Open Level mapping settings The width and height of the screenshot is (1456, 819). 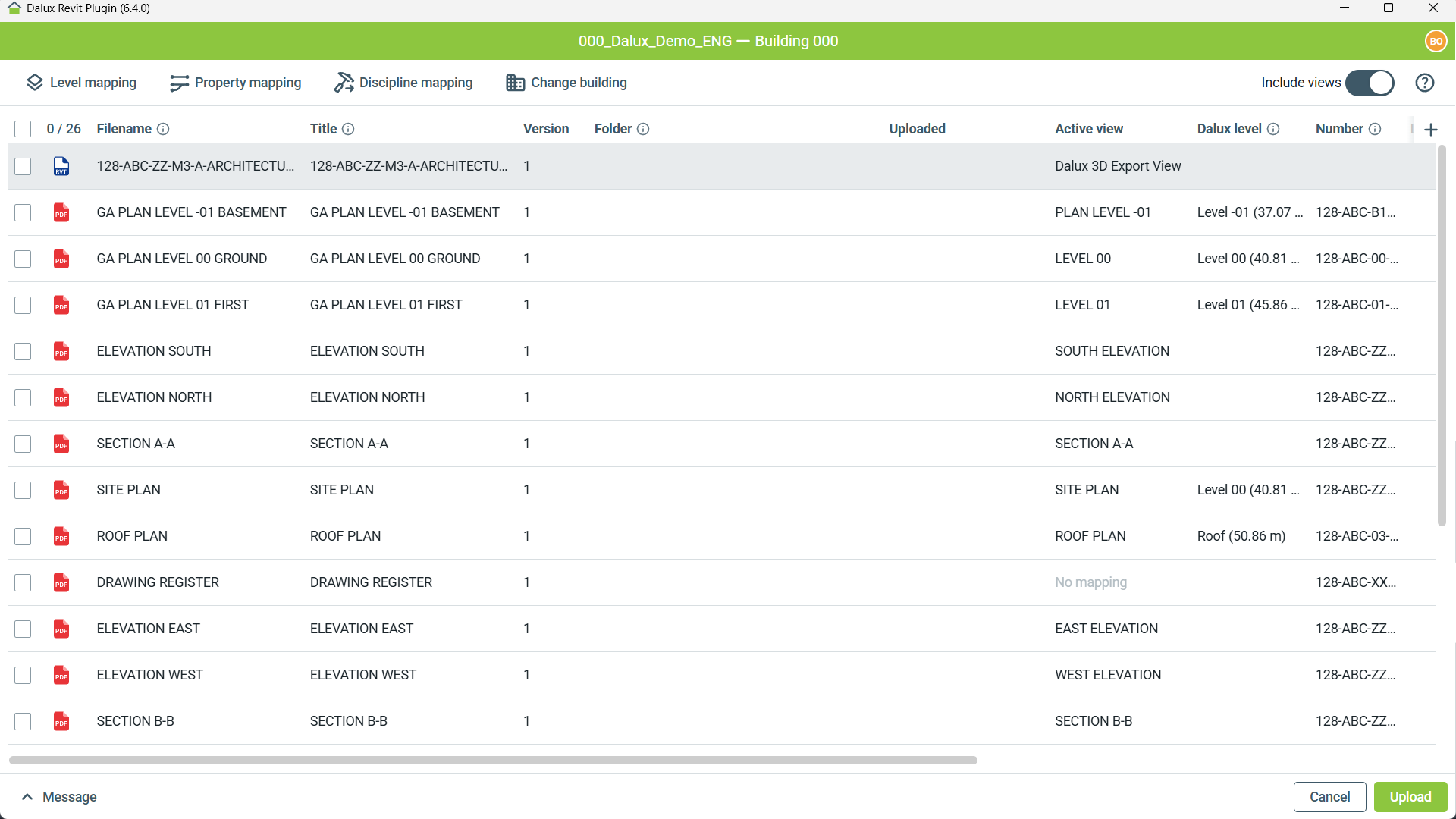click(x=81, y=83)
